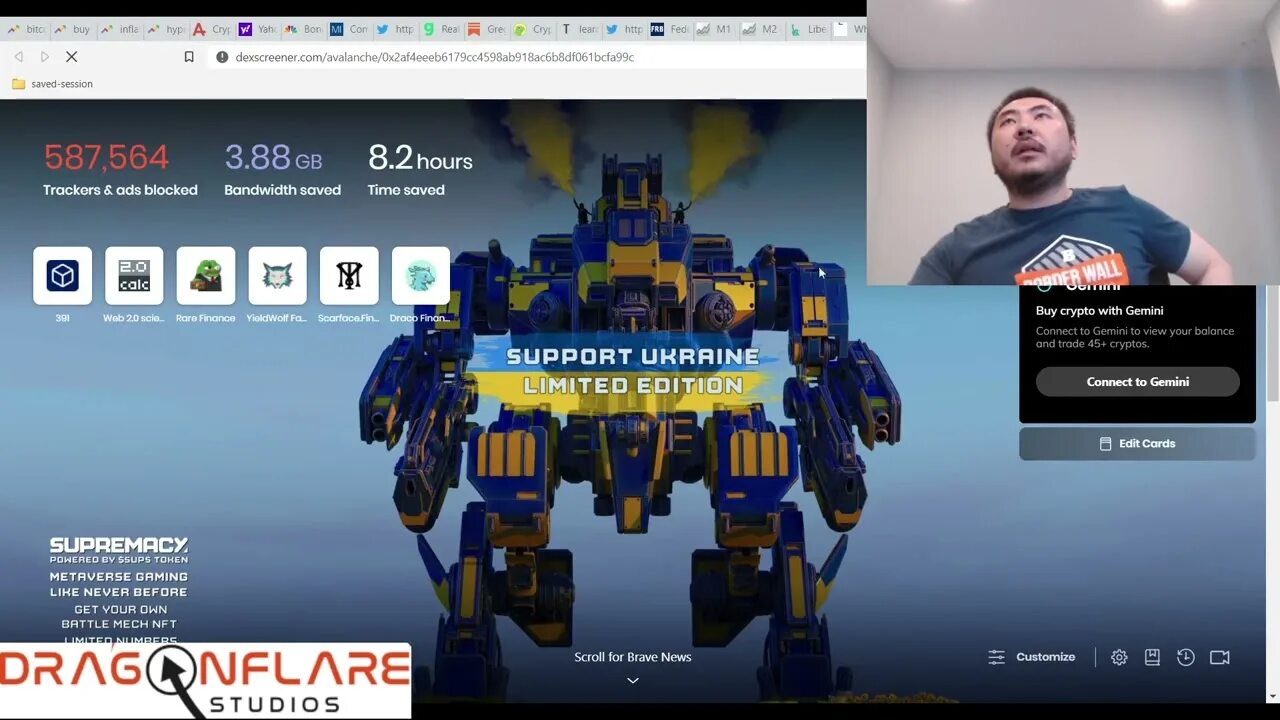Switch to the 'infla' tab

pos(119,29)
